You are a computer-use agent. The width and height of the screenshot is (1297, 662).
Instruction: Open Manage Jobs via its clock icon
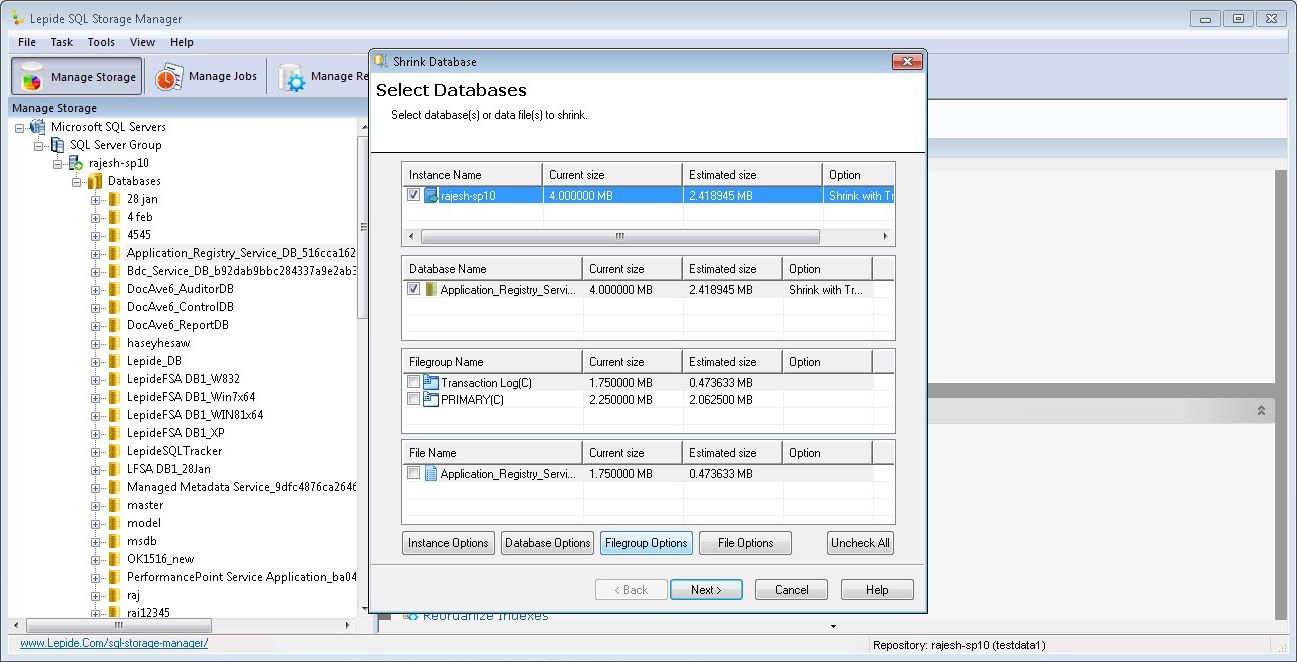169,77
